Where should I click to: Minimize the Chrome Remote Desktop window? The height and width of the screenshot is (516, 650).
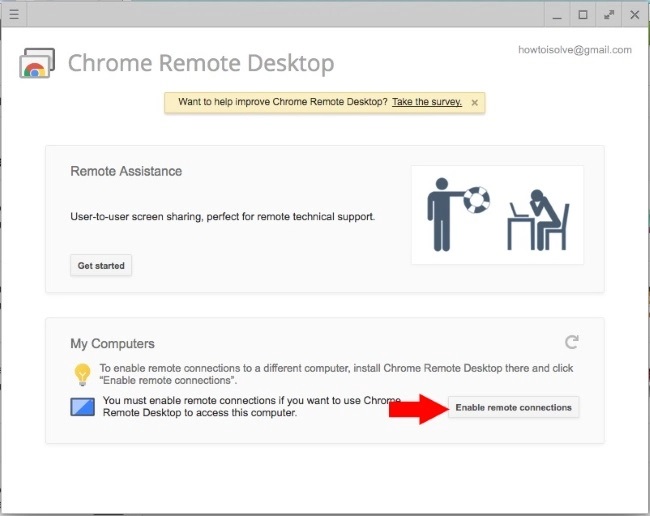(557, 17)
